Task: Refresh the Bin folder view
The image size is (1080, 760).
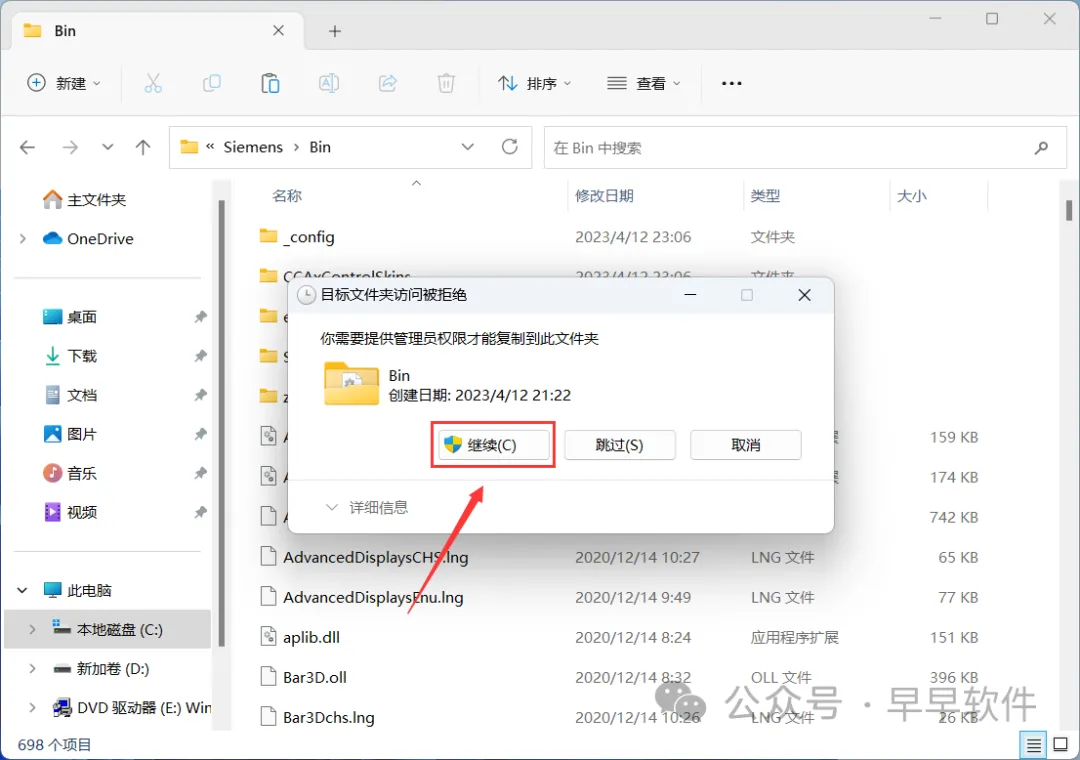Action: click(x=510, y=147)
